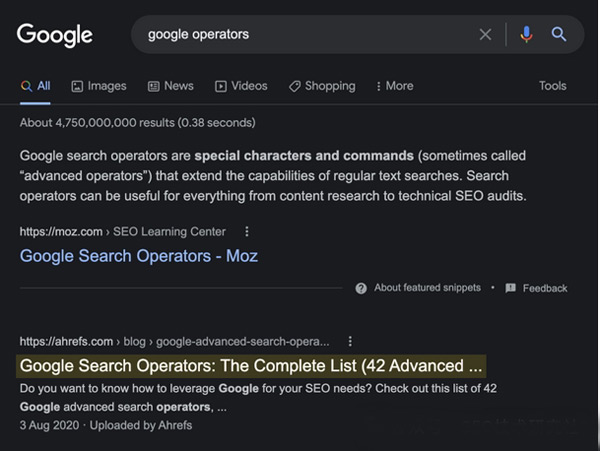Image resolution: width=600 pixels, height=451 pixels.
Task: Click About featured snippets link
Action: click(x=427, y=288)
